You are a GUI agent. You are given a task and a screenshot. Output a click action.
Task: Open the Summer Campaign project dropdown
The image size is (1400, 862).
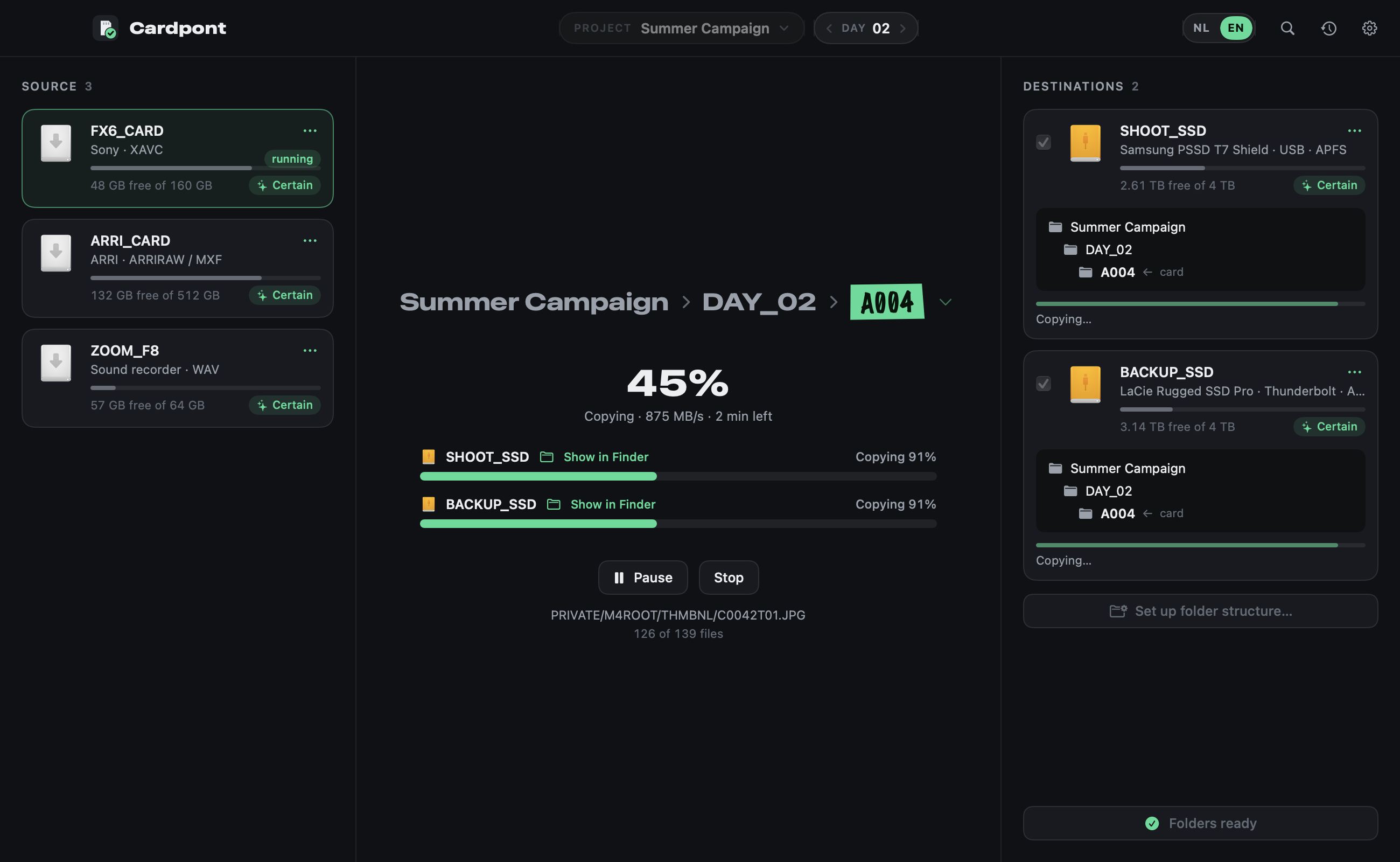click(682, 28)
